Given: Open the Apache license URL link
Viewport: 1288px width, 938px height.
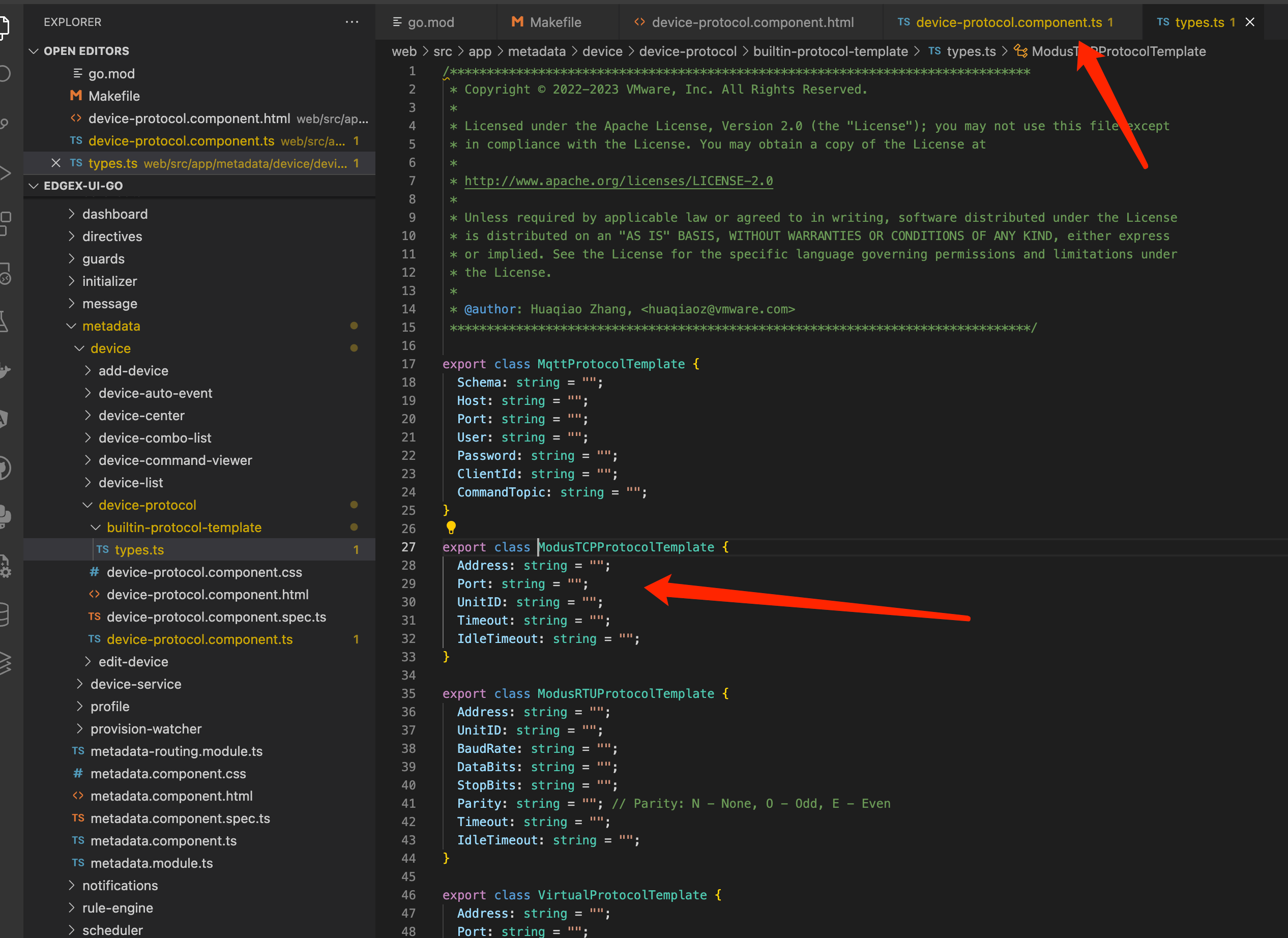Looking at the screenshot, I should point(618,181).
